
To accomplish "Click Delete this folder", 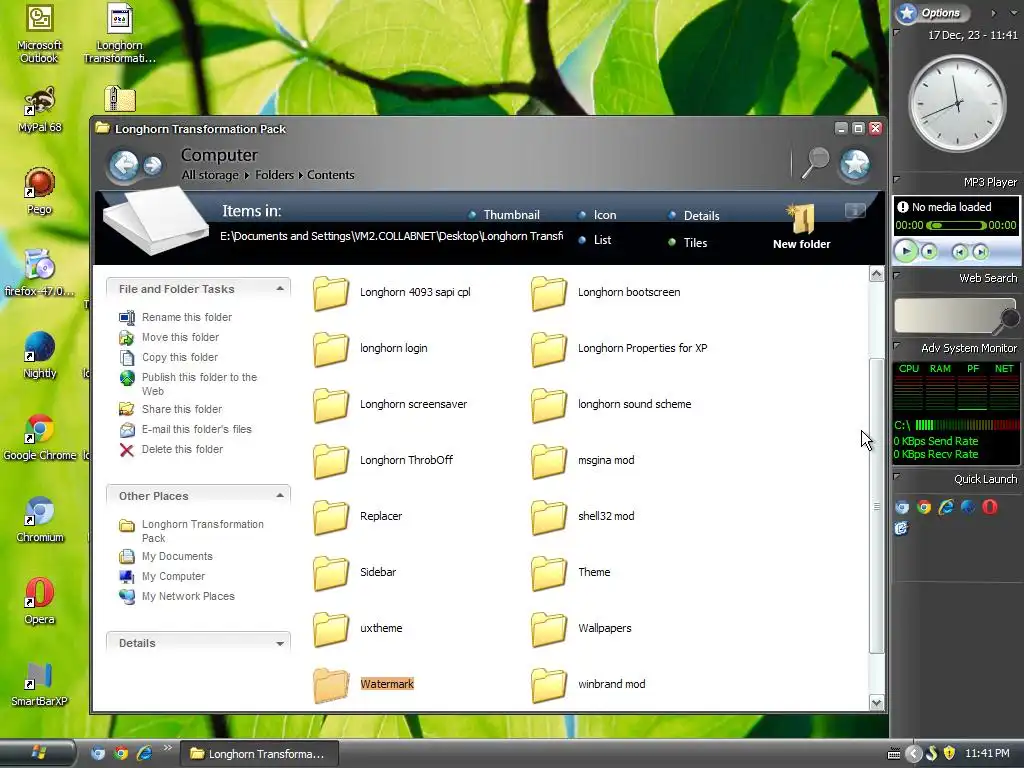I will [x=171, y=449].
